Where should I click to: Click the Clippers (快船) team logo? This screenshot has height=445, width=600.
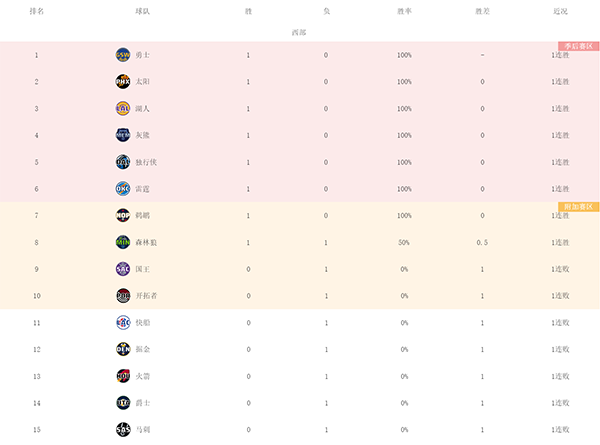point(123,322)
